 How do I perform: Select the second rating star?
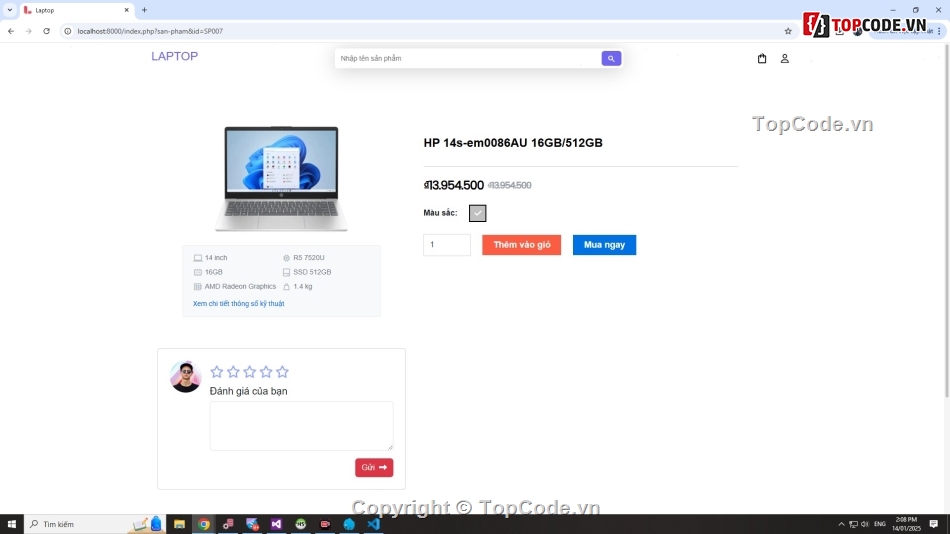coord(233,372)
